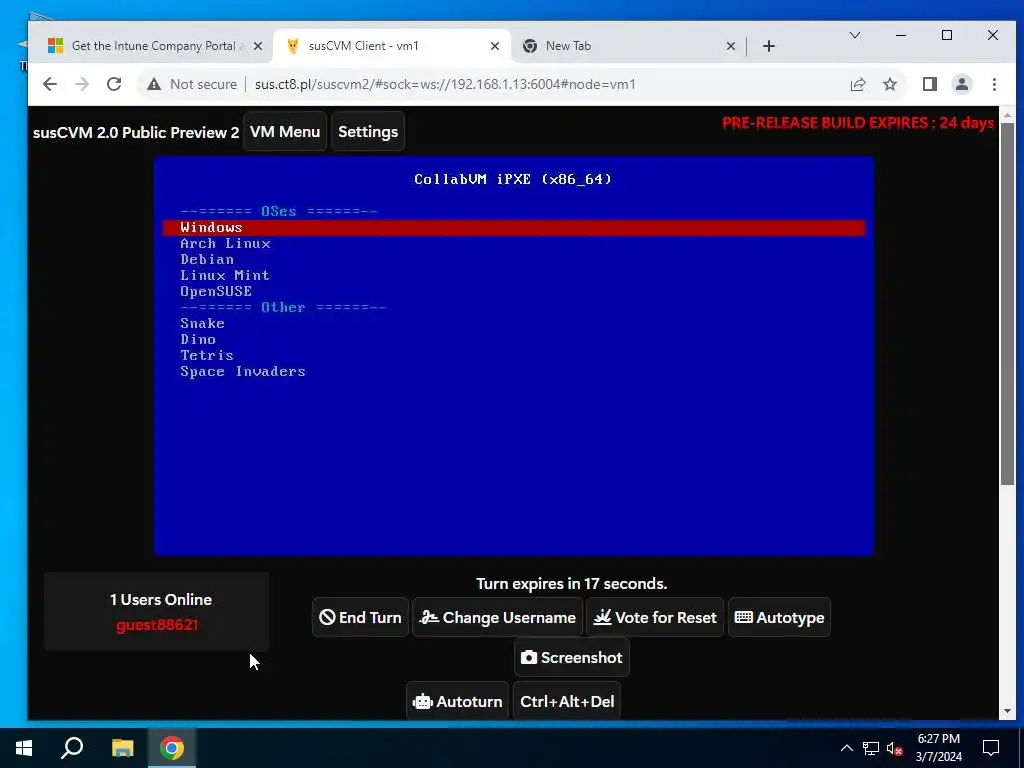Select Snake in the iPXE menu
The height and width of the screenshot is (768, 1024).
pyautogui.click(x=202, y=323)
